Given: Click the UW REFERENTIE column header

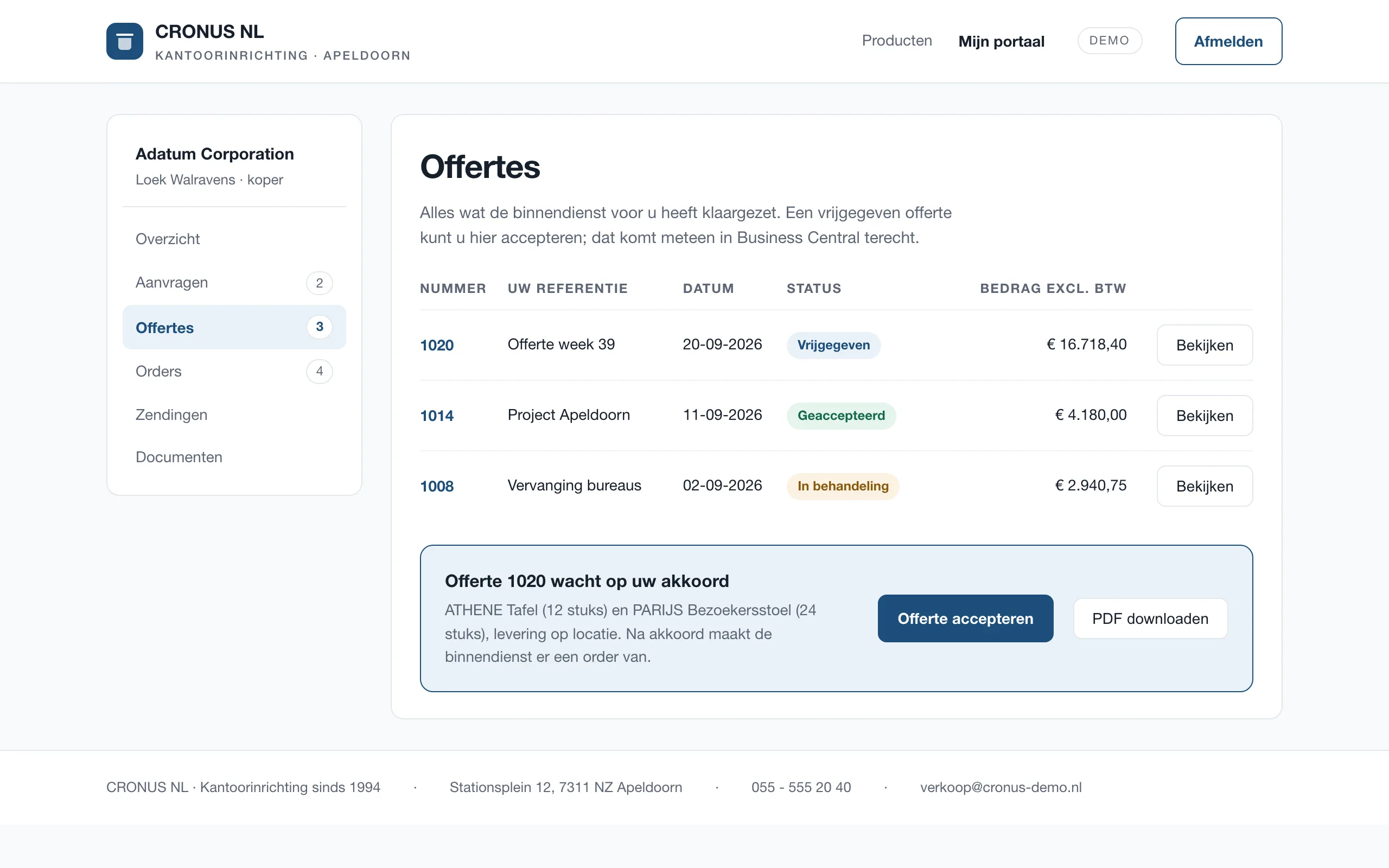Looking at the screenshot, I should point(567,289).
